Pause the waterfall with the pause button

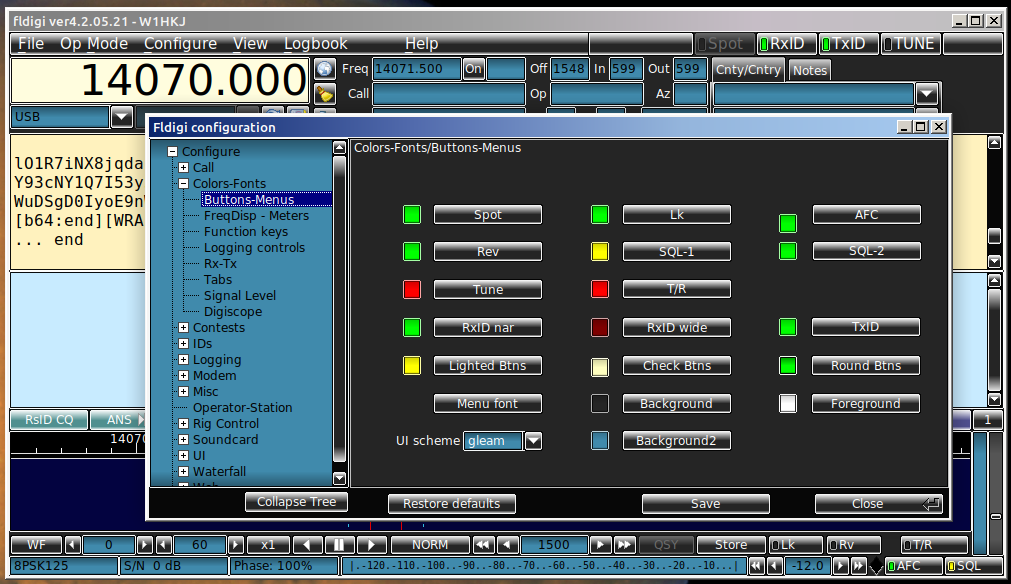point(339,545)
